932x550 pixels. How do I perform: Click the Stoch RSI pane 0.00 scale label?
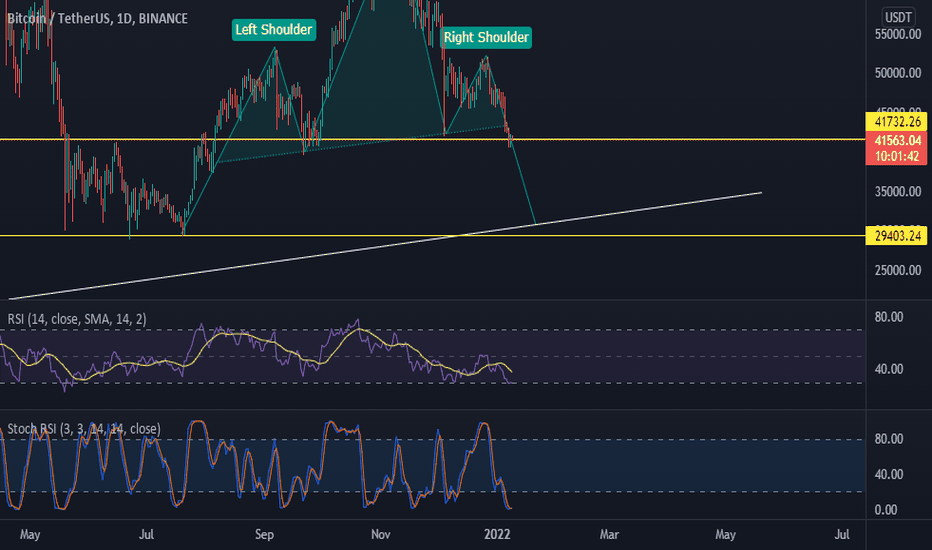coord(886,510)
